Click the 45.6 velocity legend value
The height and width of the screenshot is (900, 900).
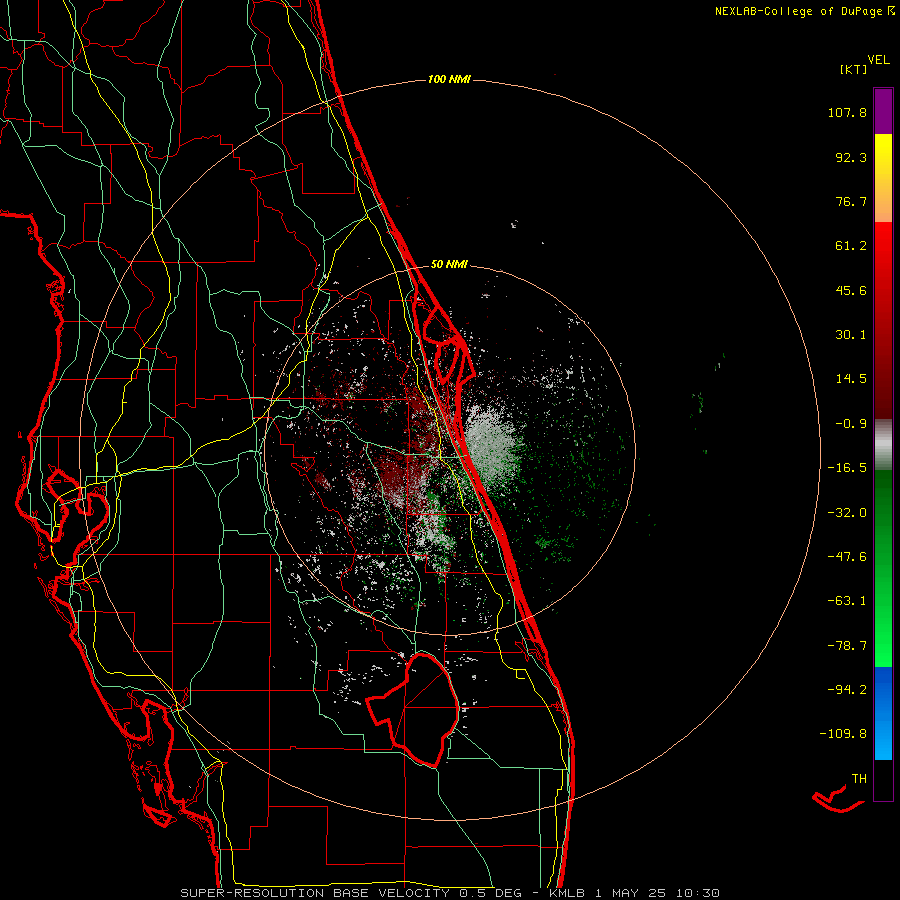click(851, 290)
